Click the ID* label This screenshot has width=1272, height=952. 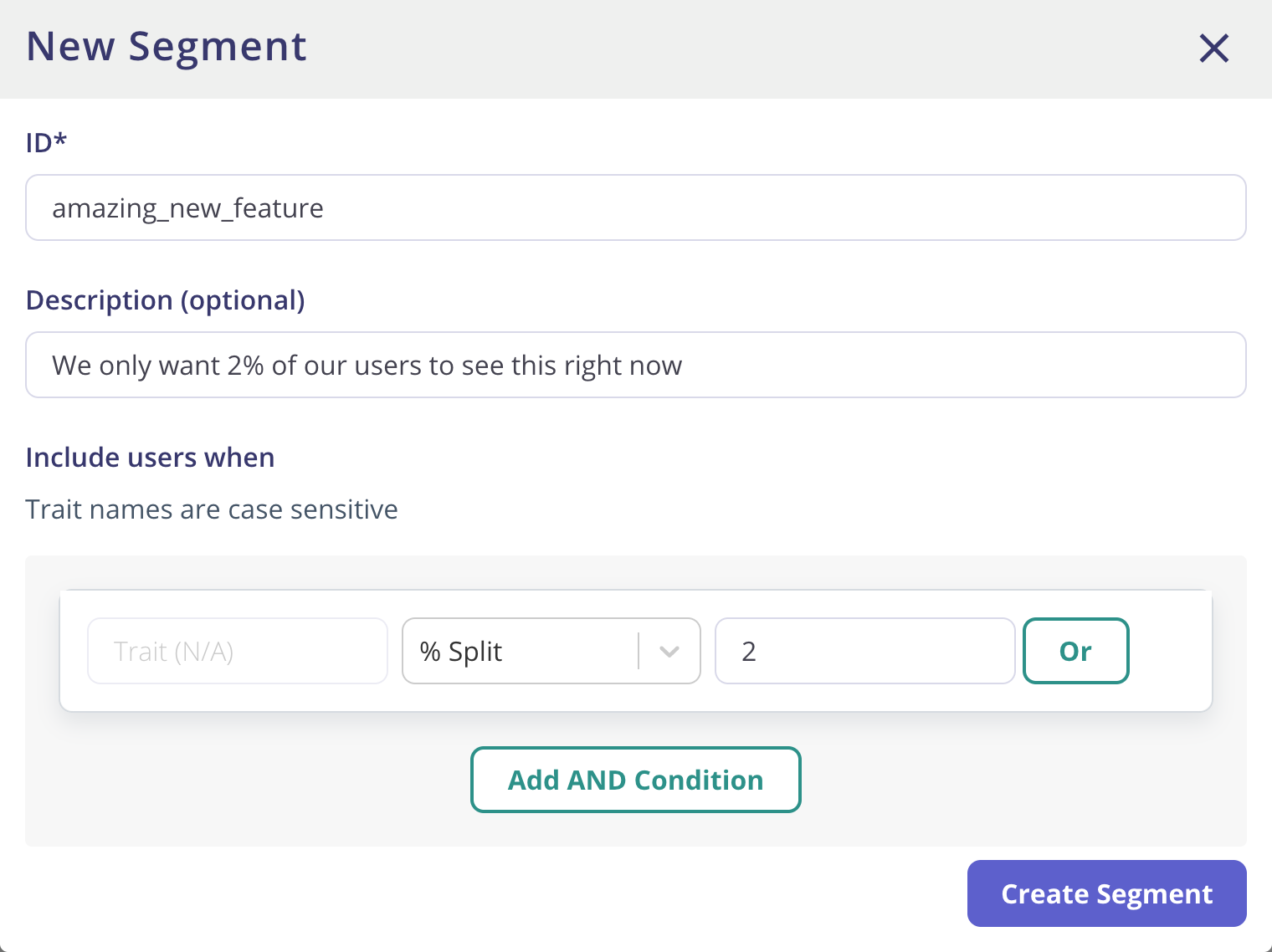point(46,143)
